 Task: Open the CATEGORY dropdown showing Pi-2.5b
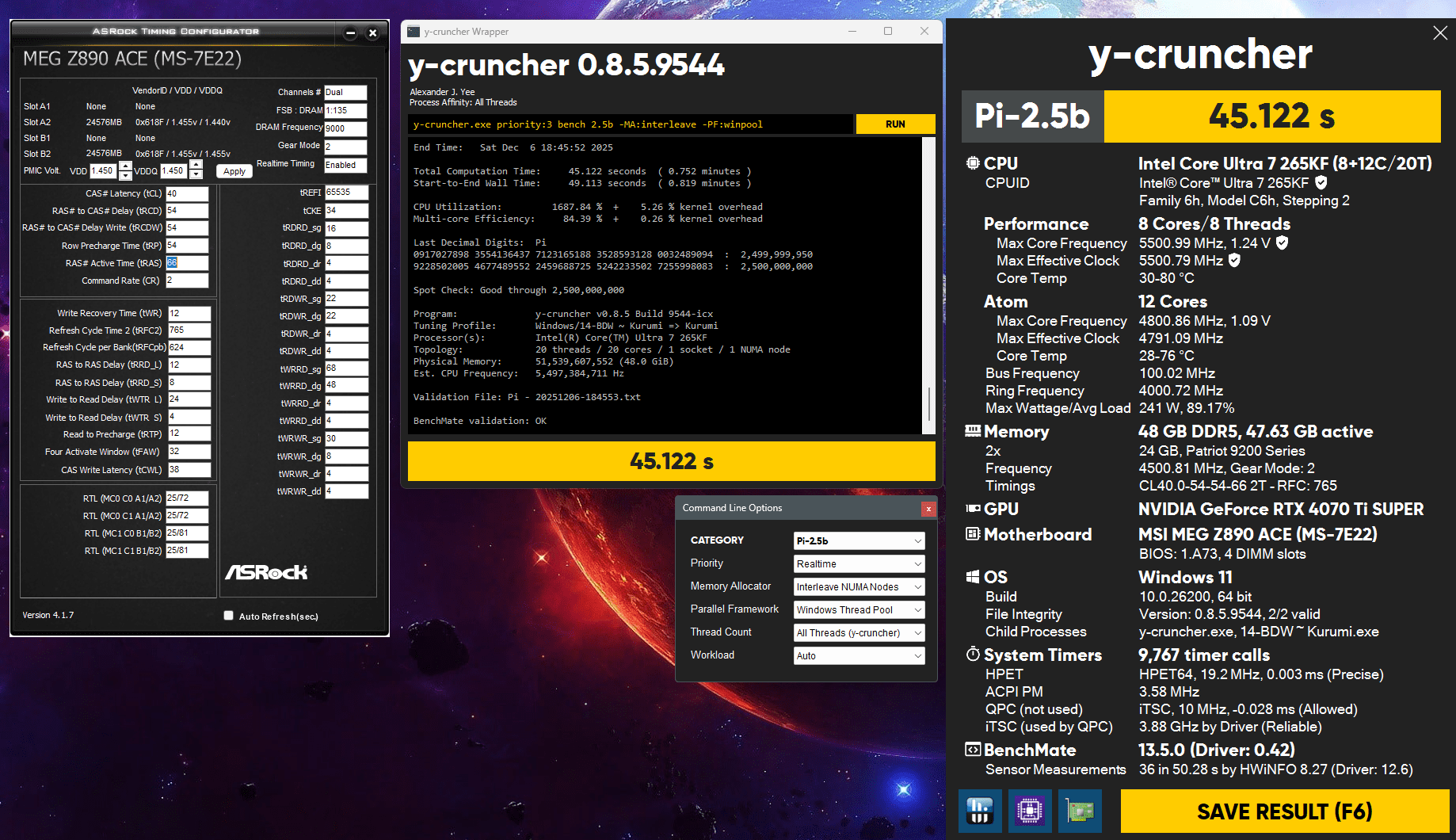pyautogui.click(x=859, y=540)
